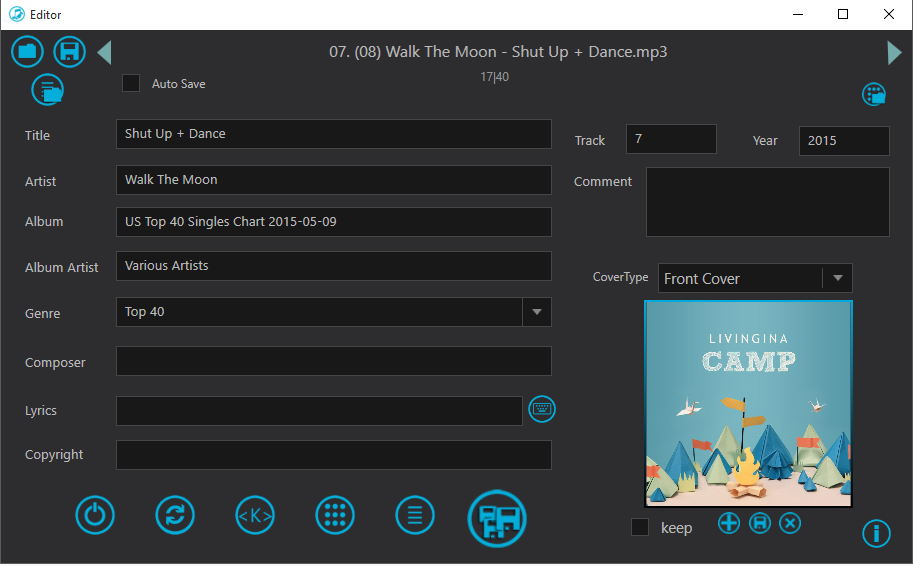Expand the Genre dropdown arrow
Viewport: 913px width, 566px height.
click(537, 312)
